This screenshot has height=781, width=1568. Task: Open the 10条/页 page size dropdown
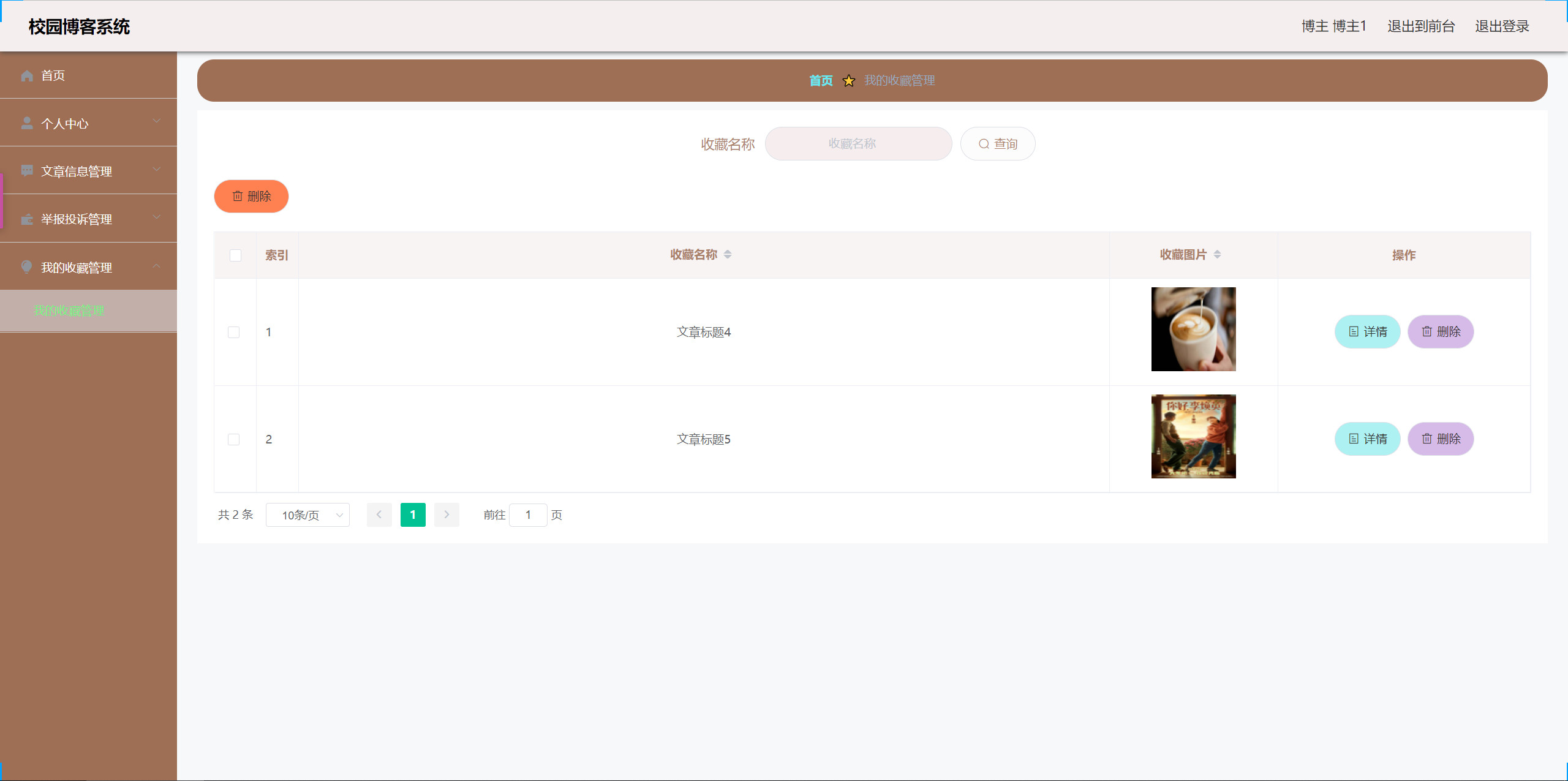[307, 515]
